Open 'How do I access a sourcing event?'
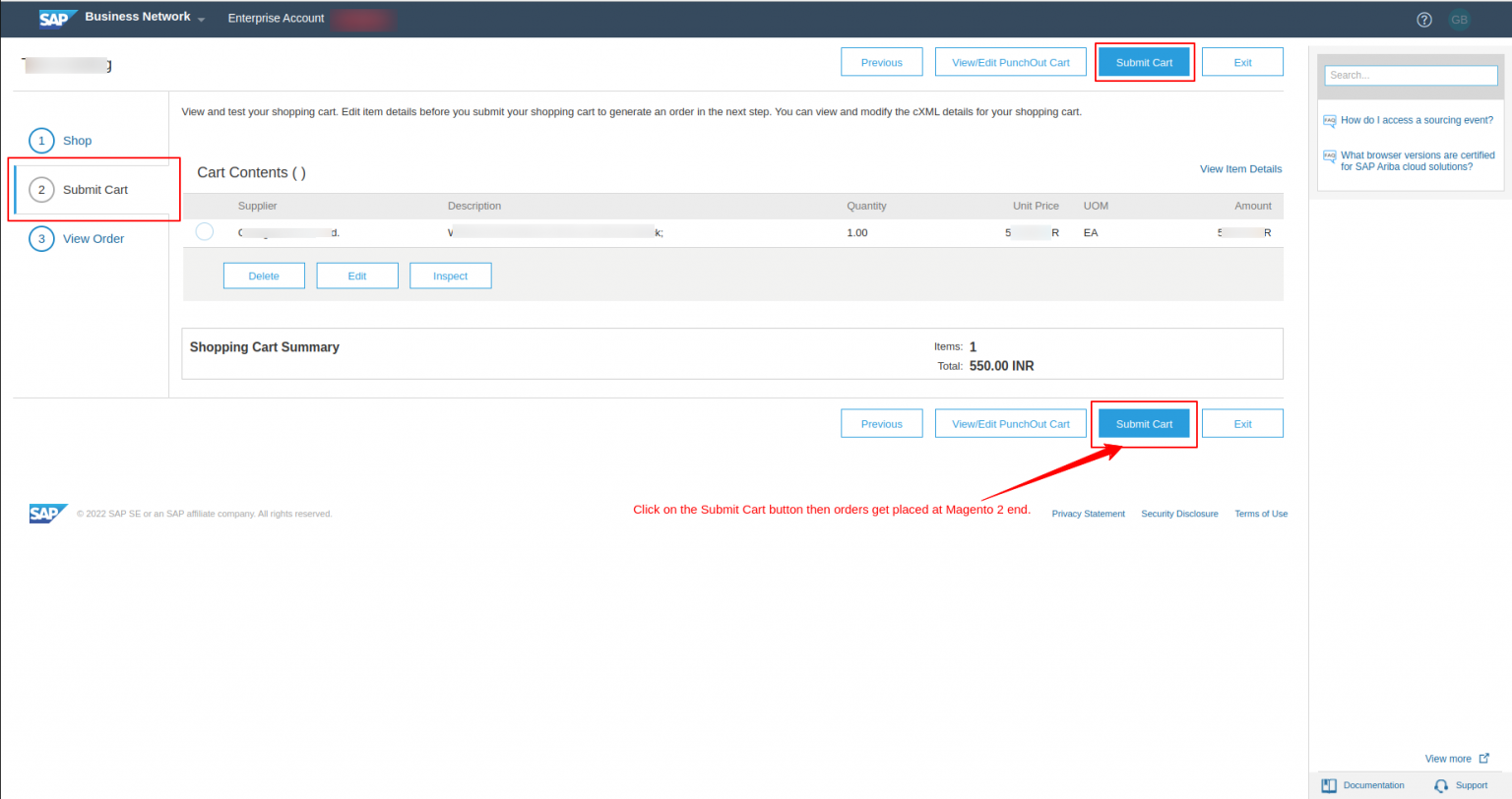 (x=1417, y=120)
